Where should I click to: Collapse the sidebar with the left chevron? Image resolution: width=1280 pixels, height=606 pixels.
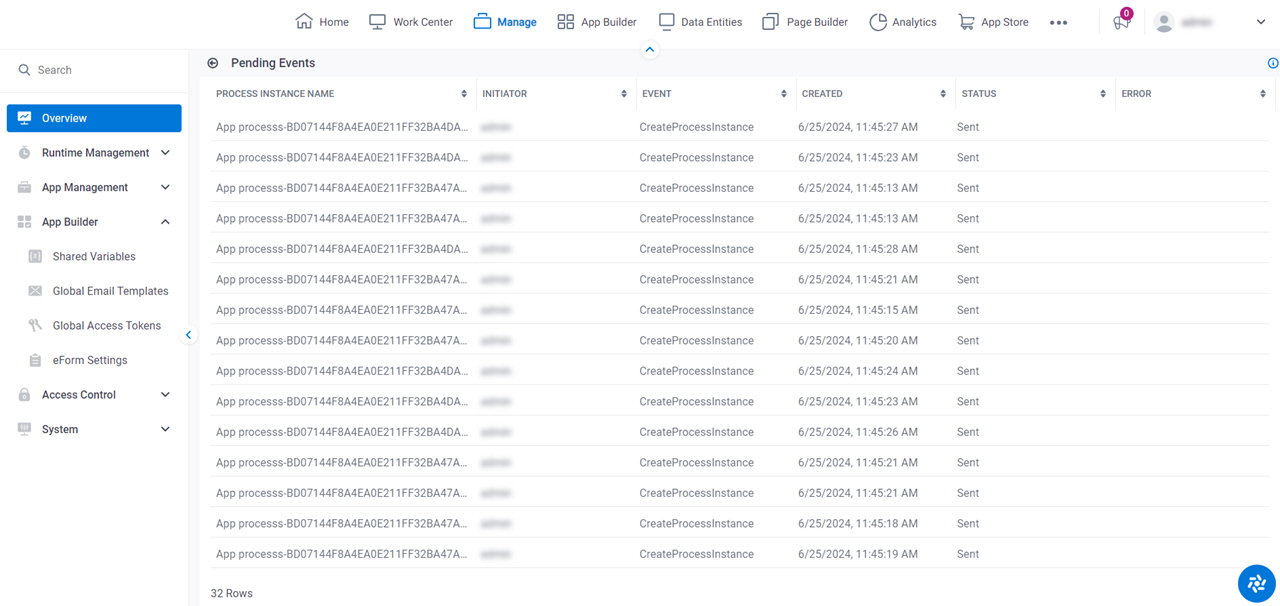(x=188, y=335)
